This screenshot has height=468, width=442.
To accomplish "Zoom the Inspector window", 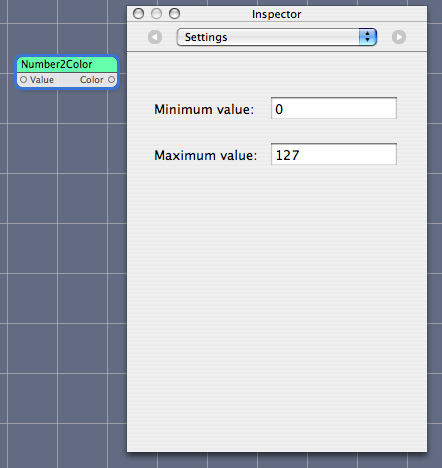I will tap(174, 14).
